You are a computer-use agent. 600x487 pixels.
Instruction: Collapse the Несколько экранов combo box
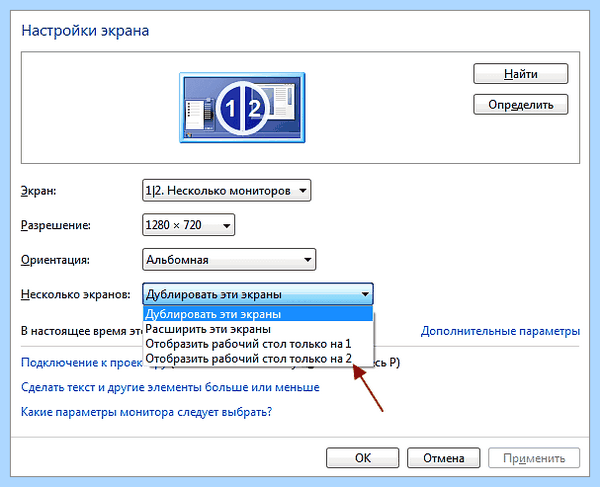[258, 294]
